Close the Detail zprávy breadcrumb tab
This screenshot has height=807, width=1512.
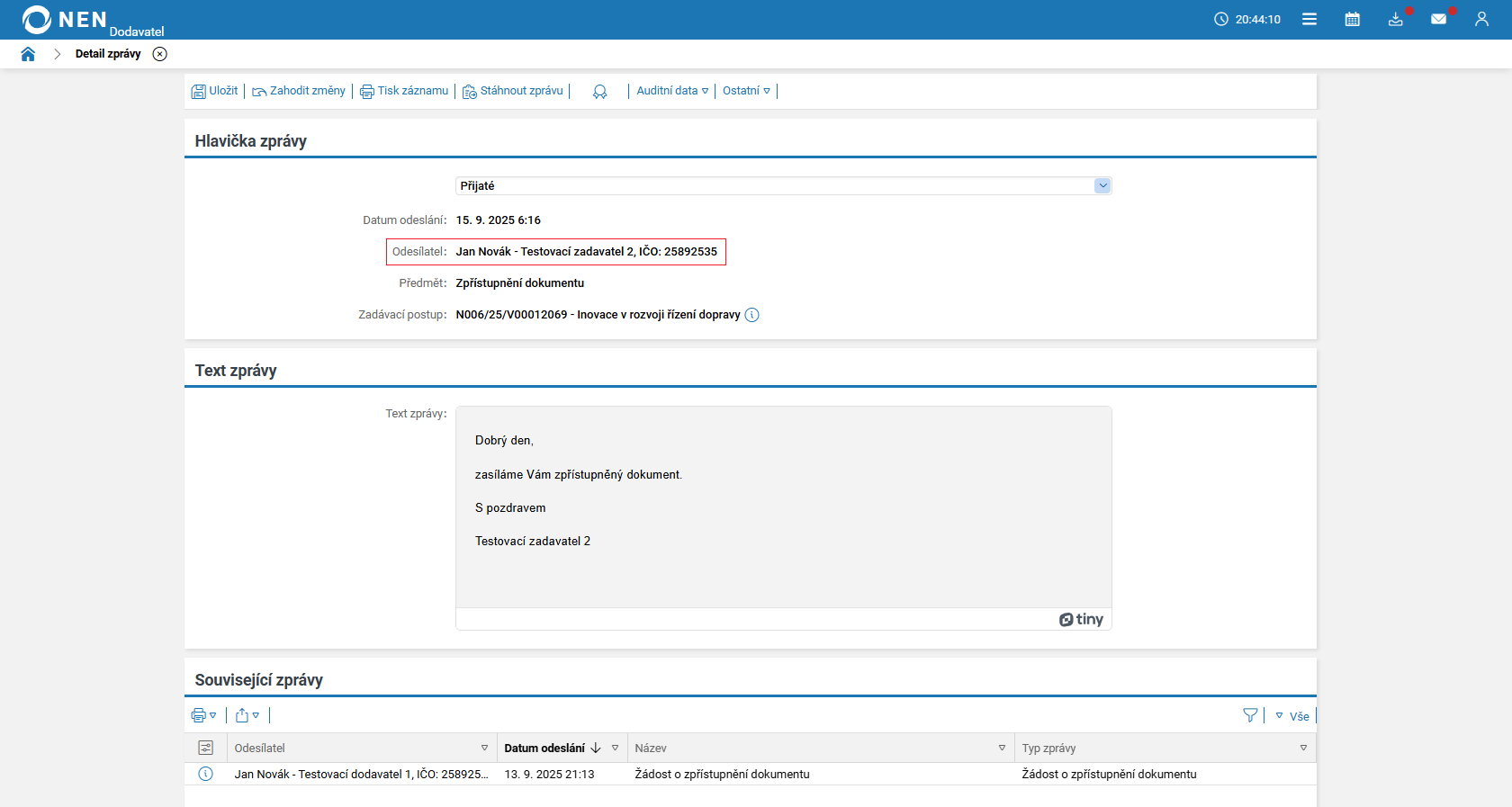click(x=160, y=54)
